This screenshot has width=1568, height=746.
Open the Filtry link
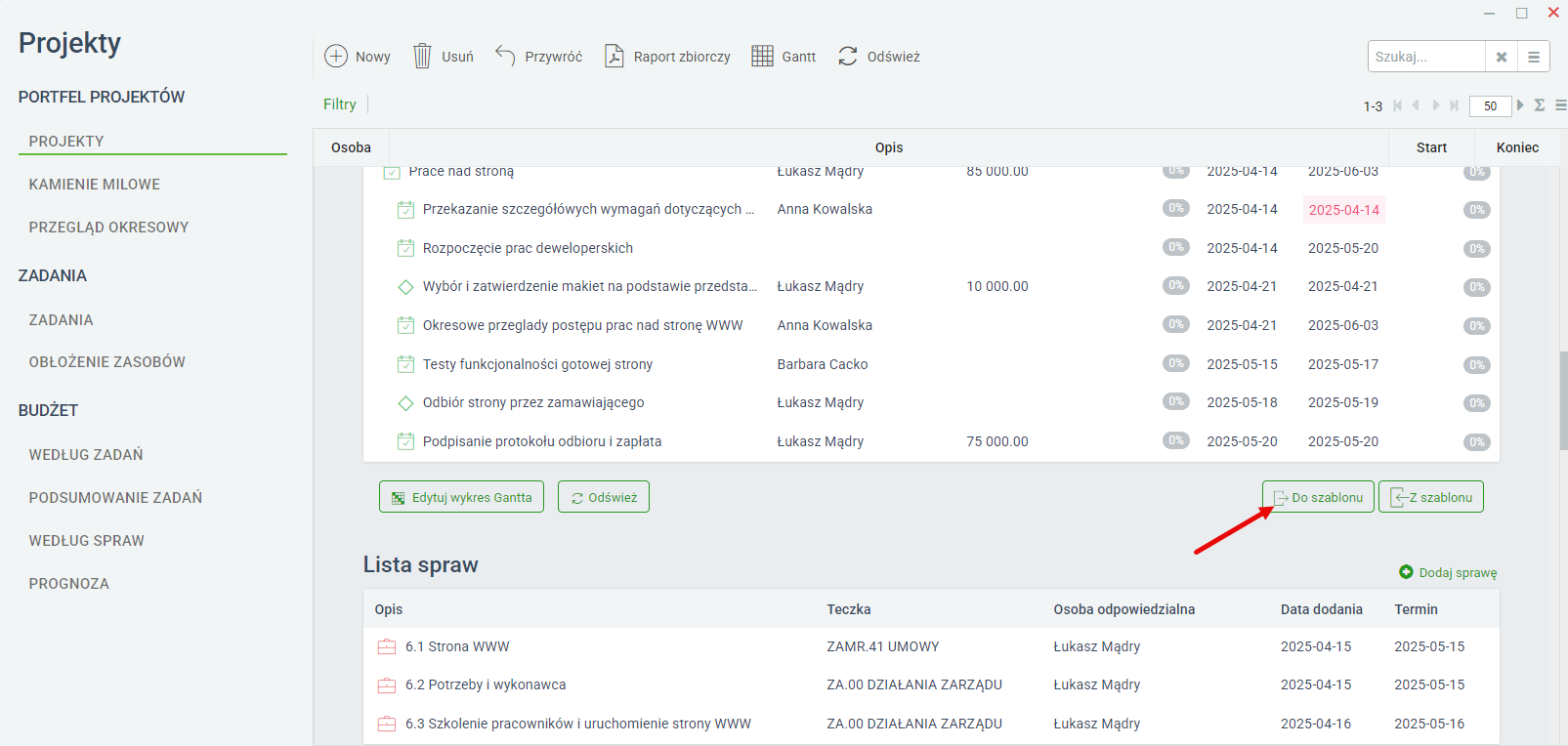(x=340, y=104)
